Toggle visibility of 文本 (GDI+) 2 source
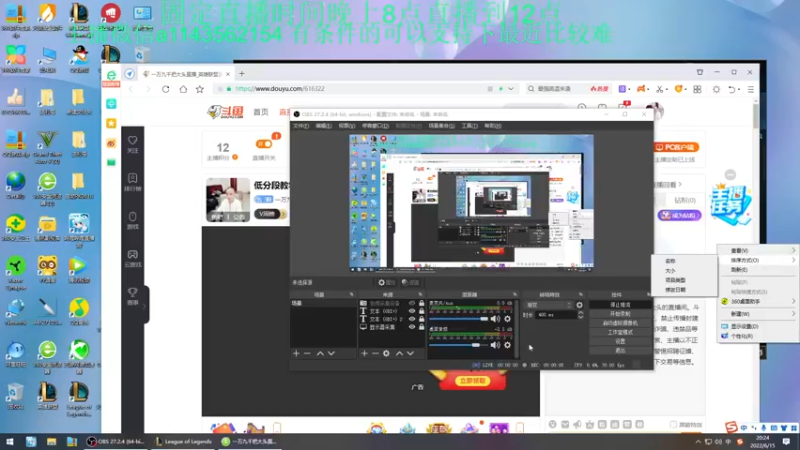The image size is (800, 450). [x=412, y=319]
